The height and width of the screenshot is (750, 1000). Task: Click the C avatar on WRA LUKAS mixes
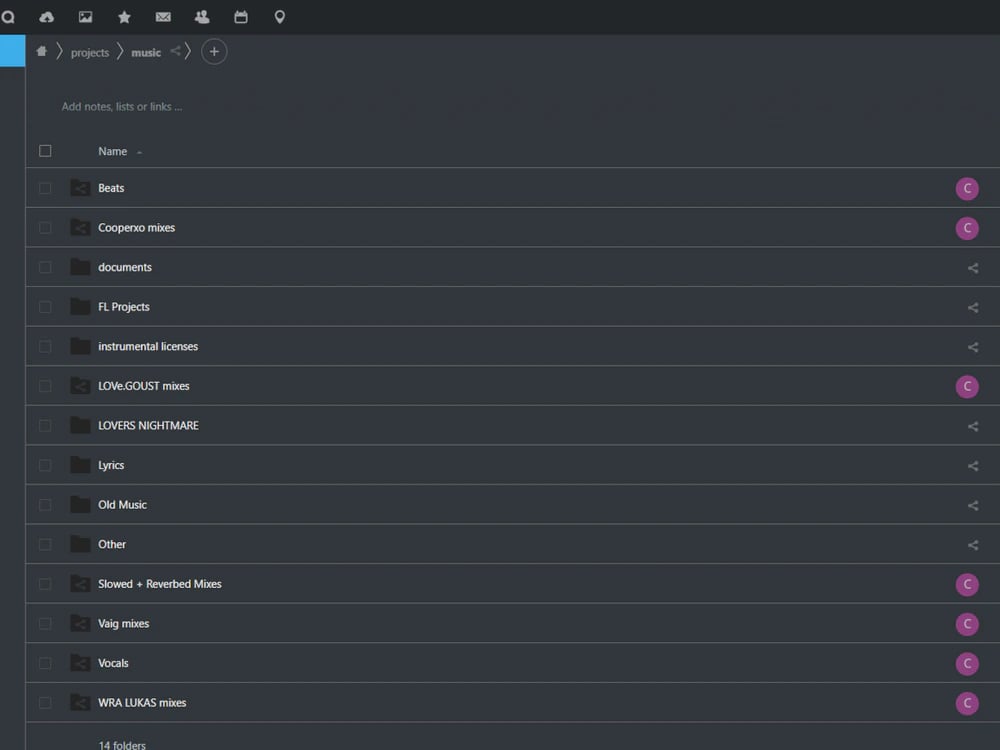coord(967,703)
